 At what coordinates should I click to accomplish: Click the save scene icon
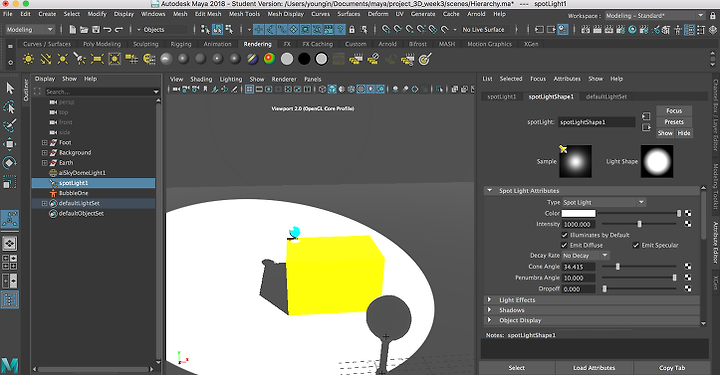click(96, 29)
